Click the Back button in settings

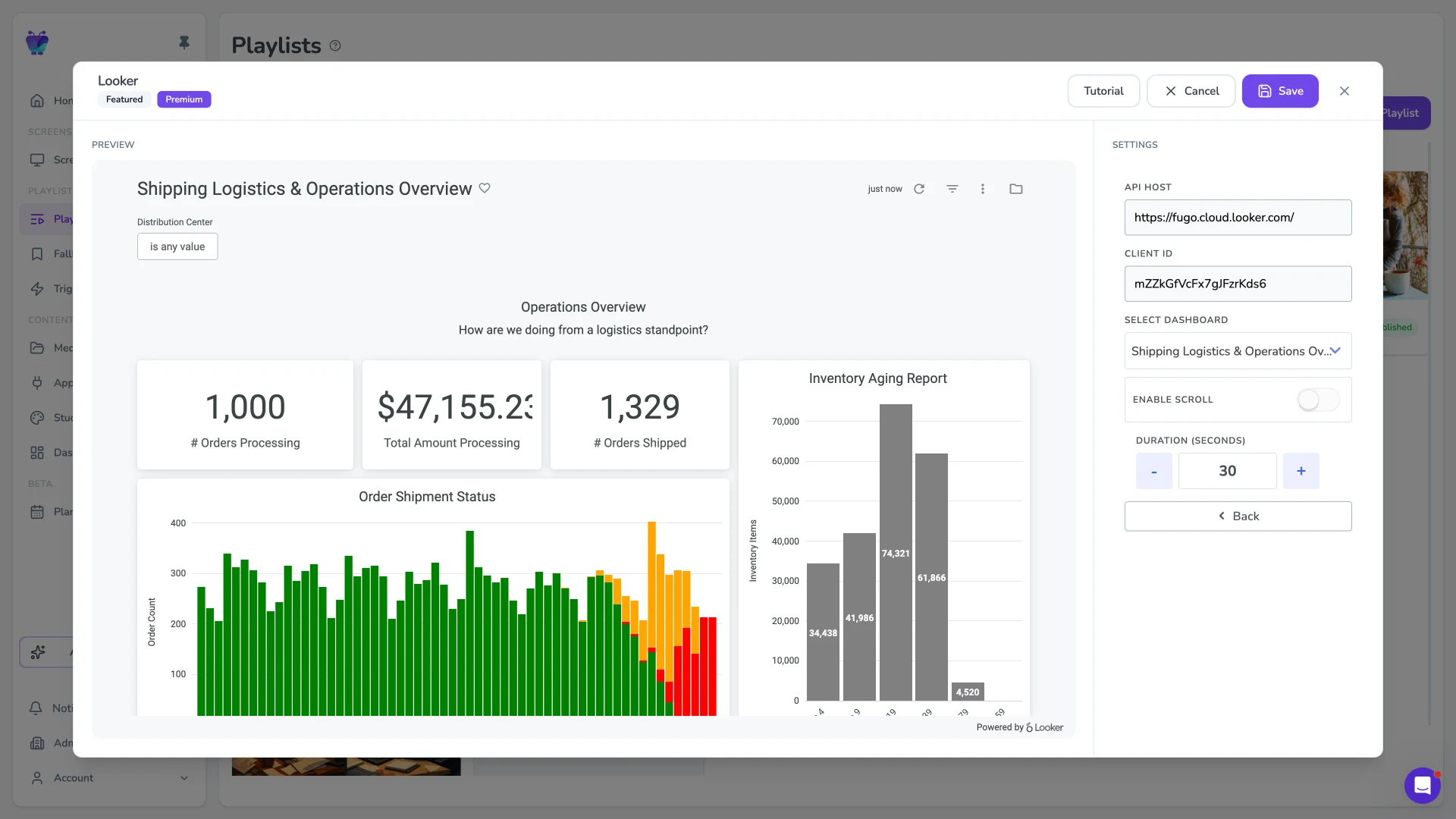point(1238,516)
